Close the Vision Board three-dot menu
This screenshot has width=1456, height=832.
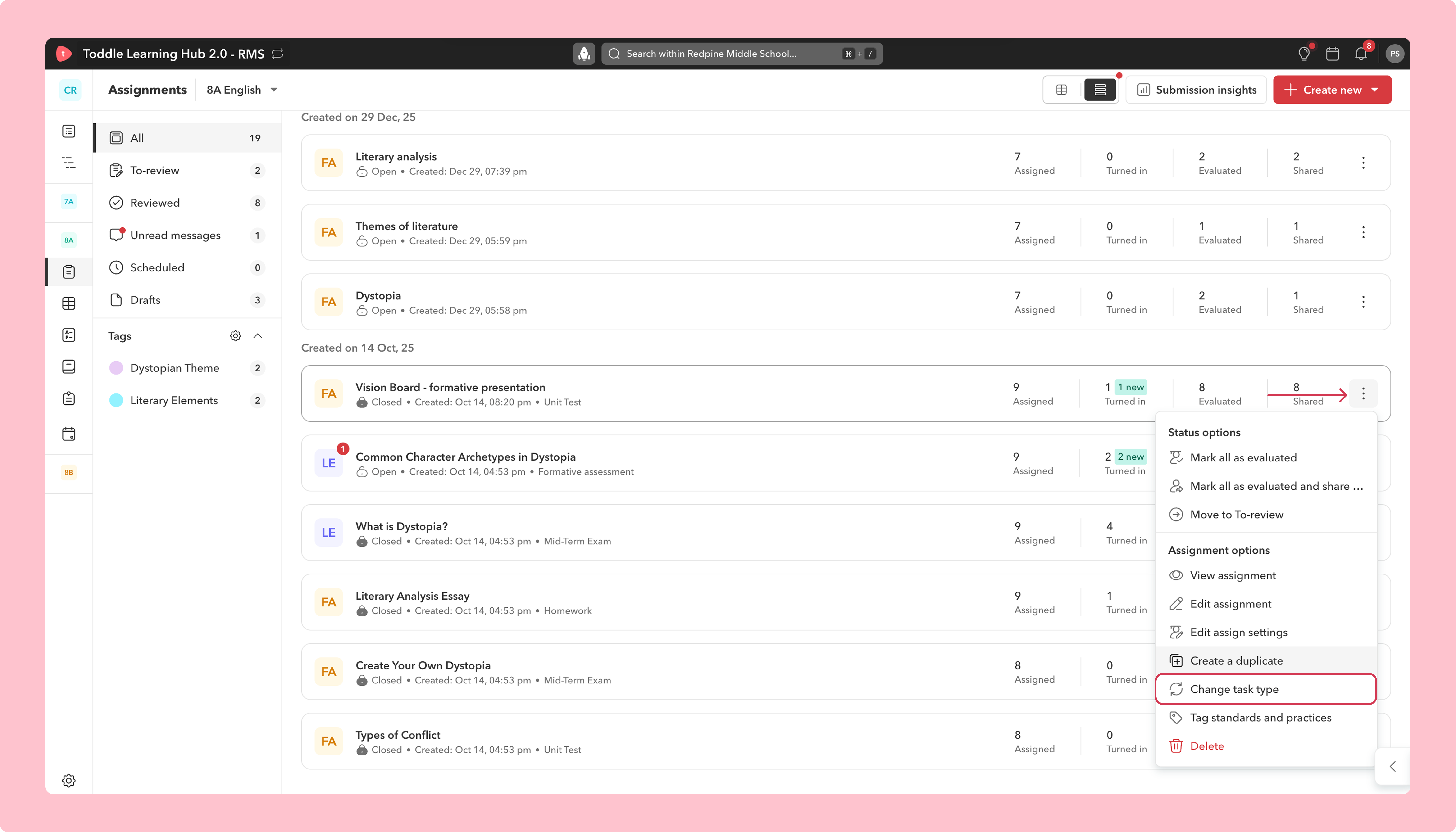point(1363,394)
